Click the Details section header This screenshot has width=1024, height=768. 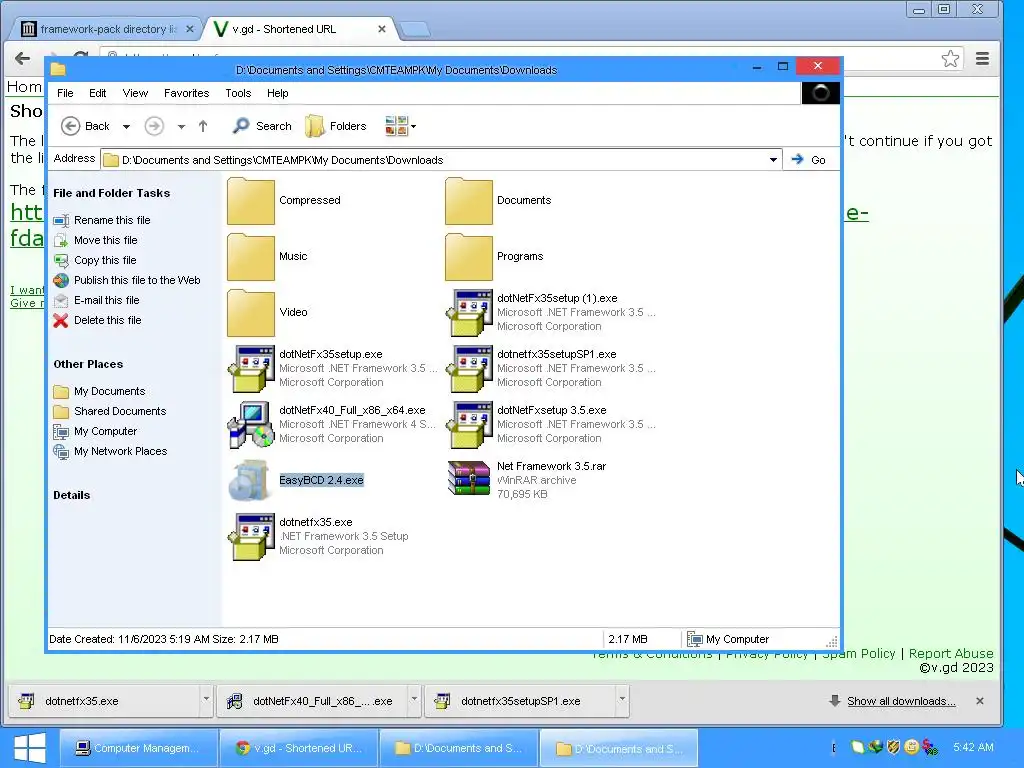[72, 495]
